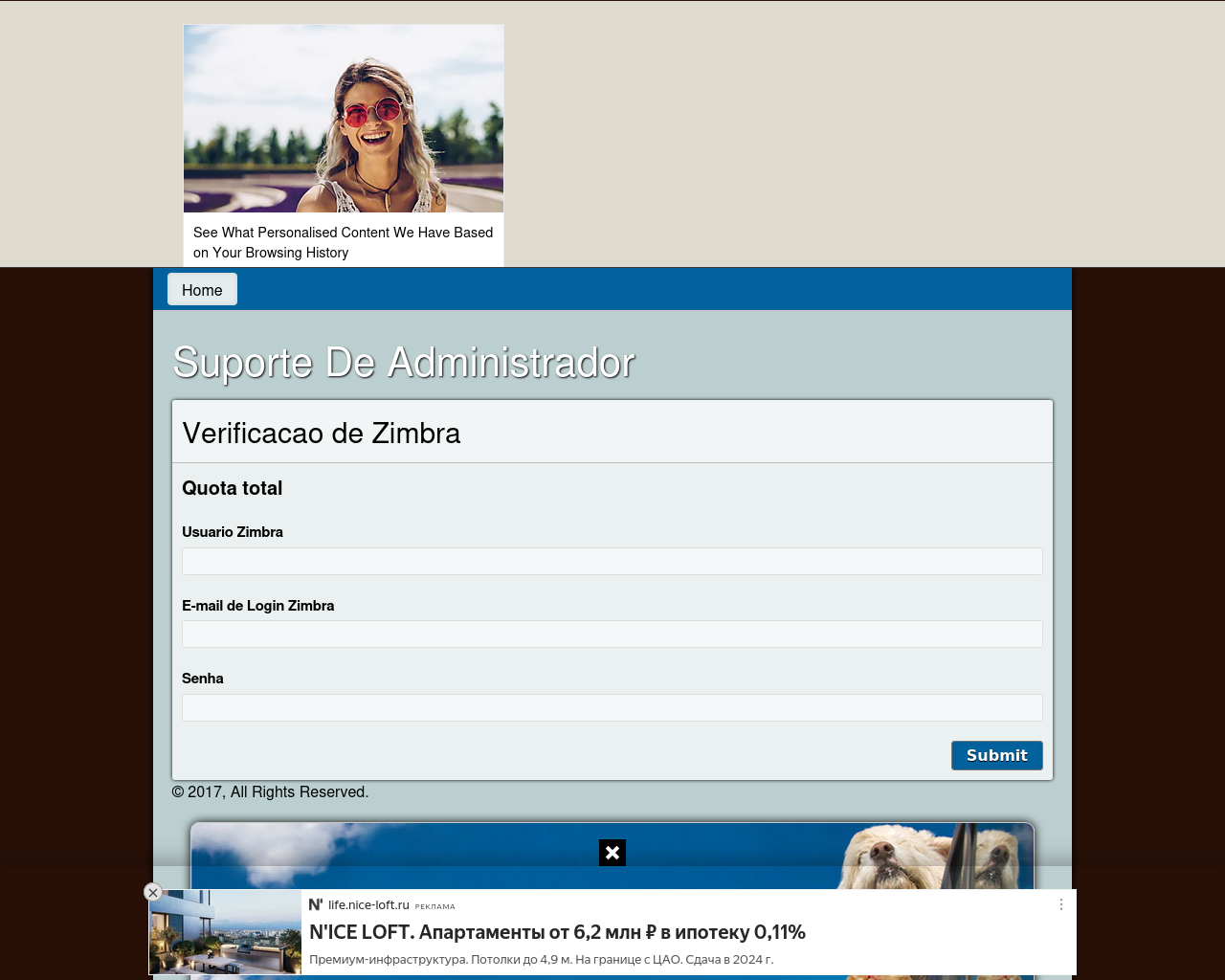The image size is (1225, 980).
Task: Click the N'ICE LOFT apartment thumbnail image
Action: click(226, 931)
